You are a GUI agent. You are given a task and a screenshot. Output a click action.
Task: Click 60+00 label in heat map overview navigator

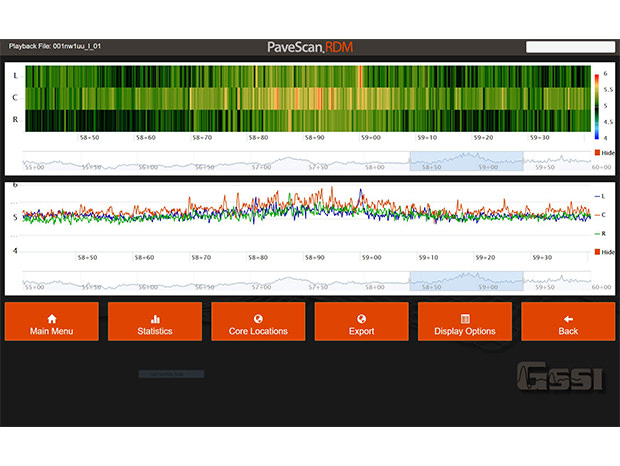[x=601, y=167]
